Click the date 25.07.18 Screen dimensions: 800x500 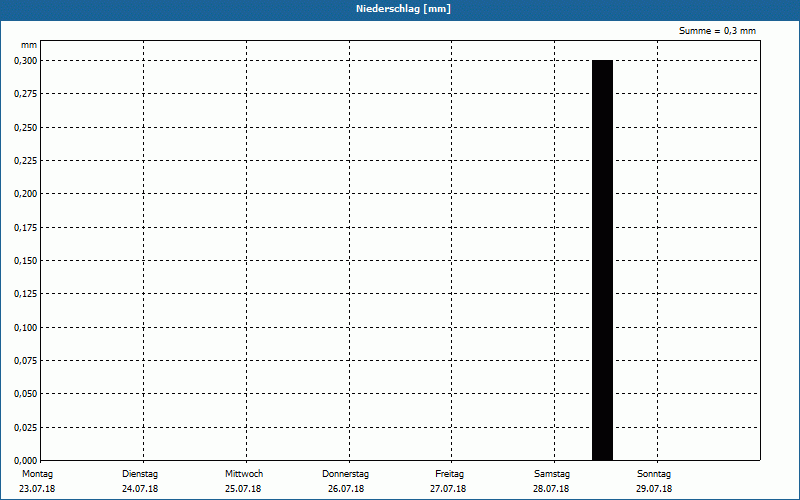[x=243, y=489]
